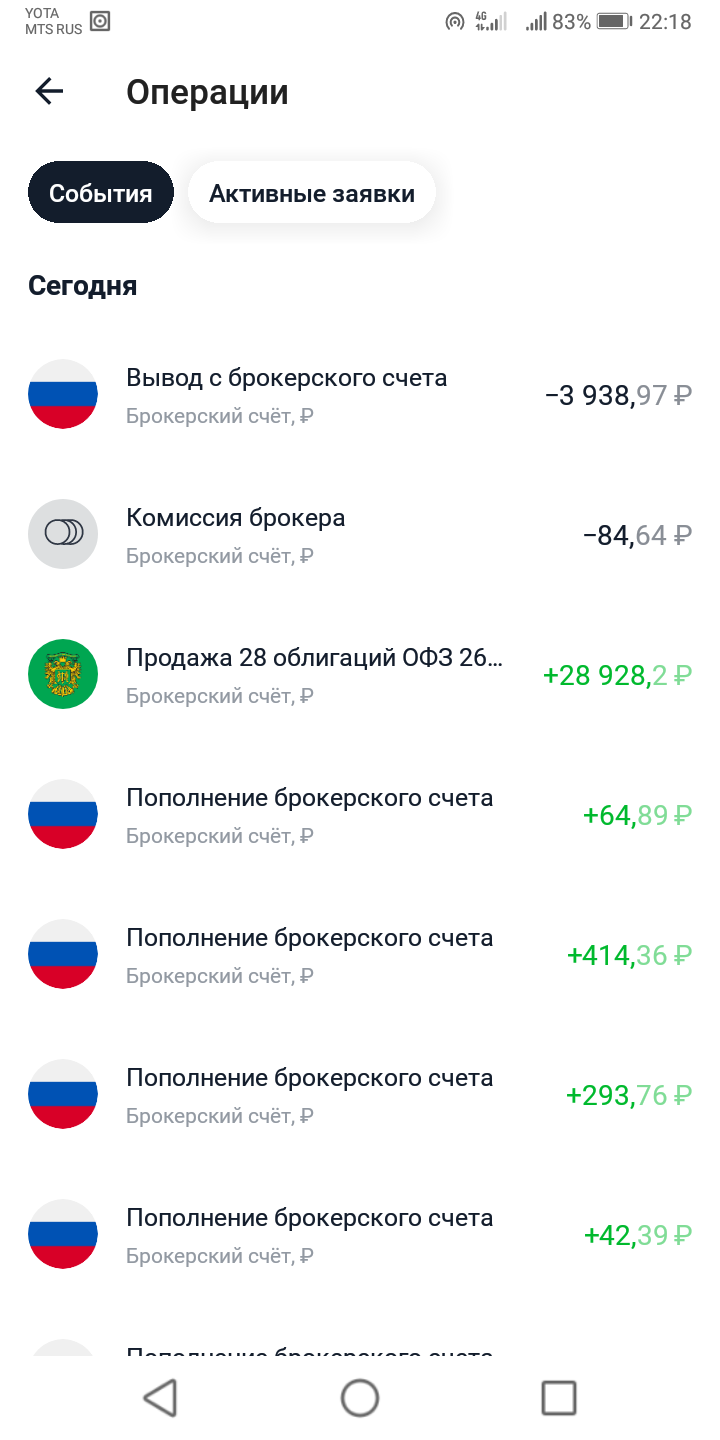
Task: Tap the Android home circle button
Action: point(360,1397)
